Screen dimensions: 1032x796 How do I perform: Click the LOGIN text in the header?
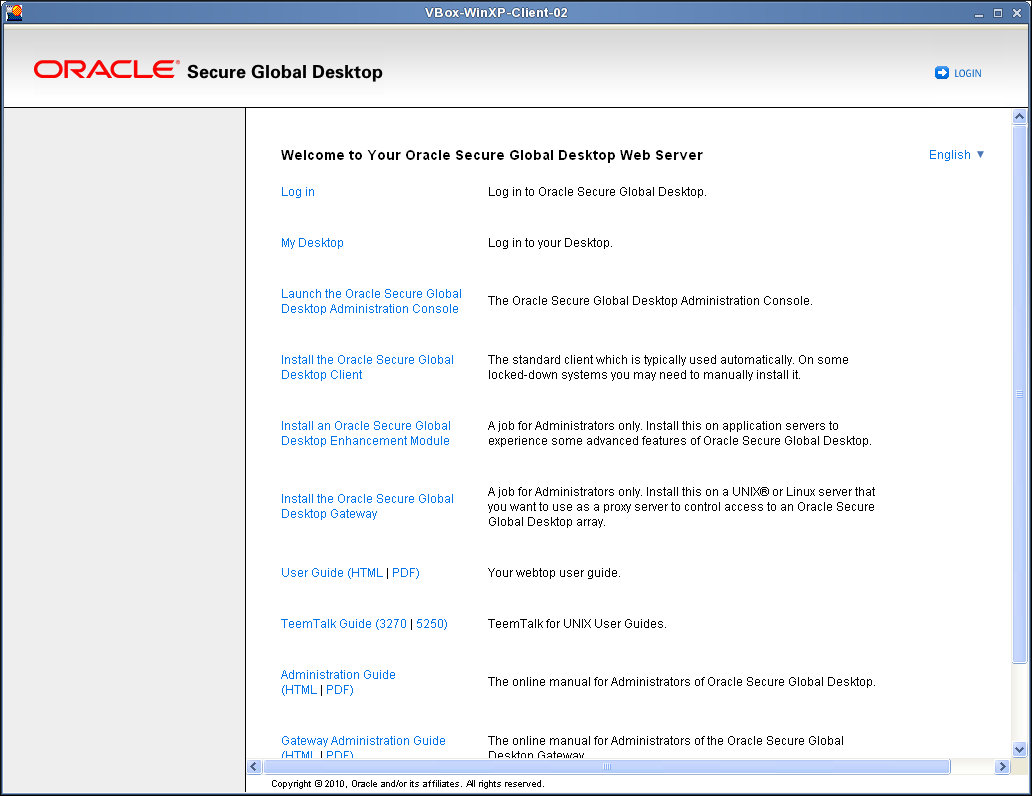(968, 73)
